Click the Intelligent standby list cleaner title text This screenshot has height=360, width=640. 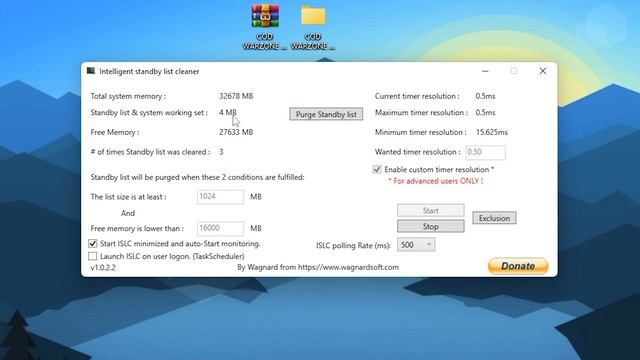point(149,71)
